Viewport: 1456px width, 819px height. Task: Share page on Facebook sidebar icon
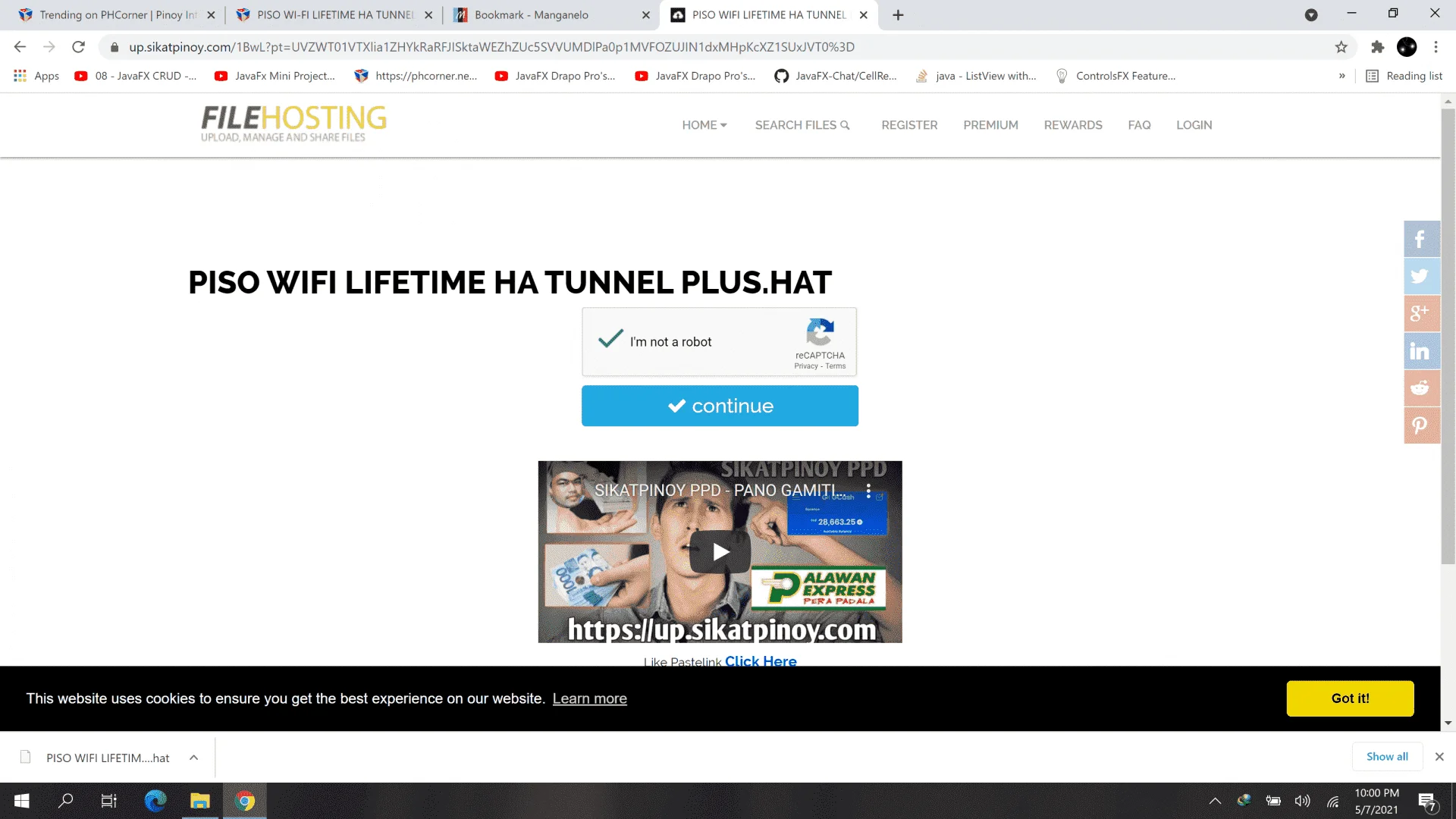[x=1422, y=239]
